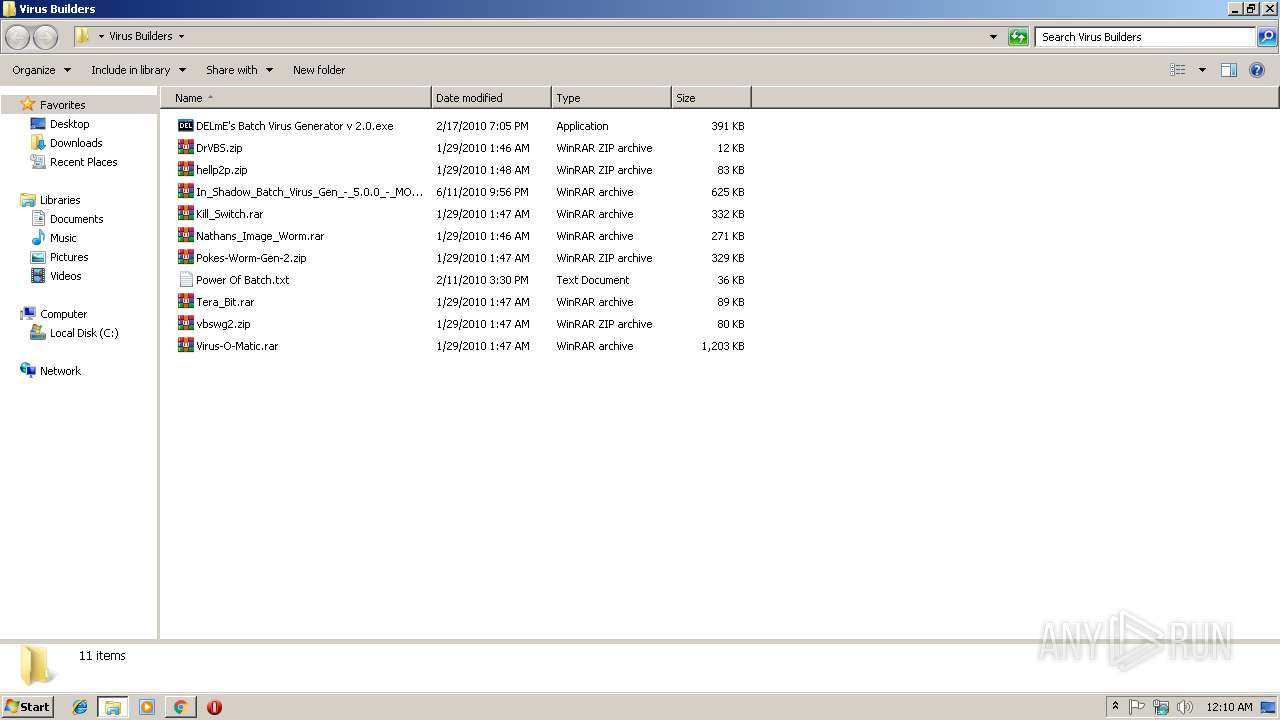Image resolution: width=1280 pixels, height=720 pixels.
Task: Open the Share with dropdown
Action: [239, 70]
